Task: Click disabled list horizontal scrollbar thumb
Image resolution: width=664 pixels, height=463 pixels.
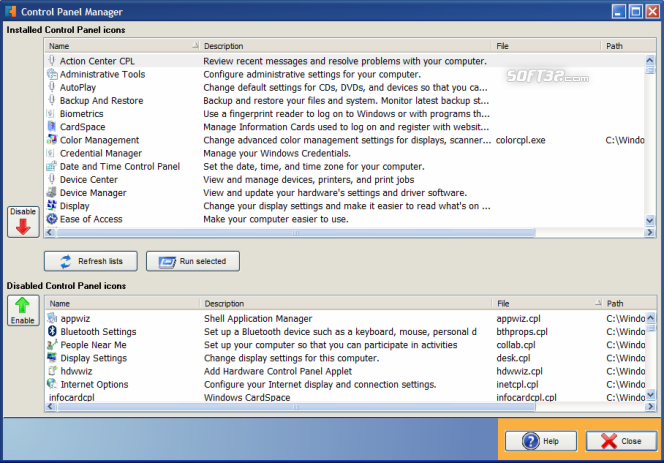Action: coord(296,407)
